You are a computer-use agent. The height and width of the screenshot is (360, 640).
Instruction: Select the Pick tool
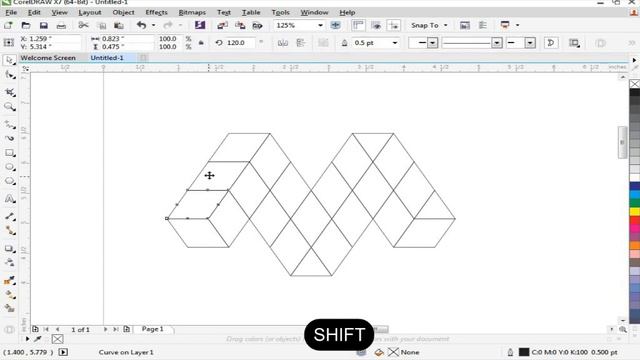[9, 61]
